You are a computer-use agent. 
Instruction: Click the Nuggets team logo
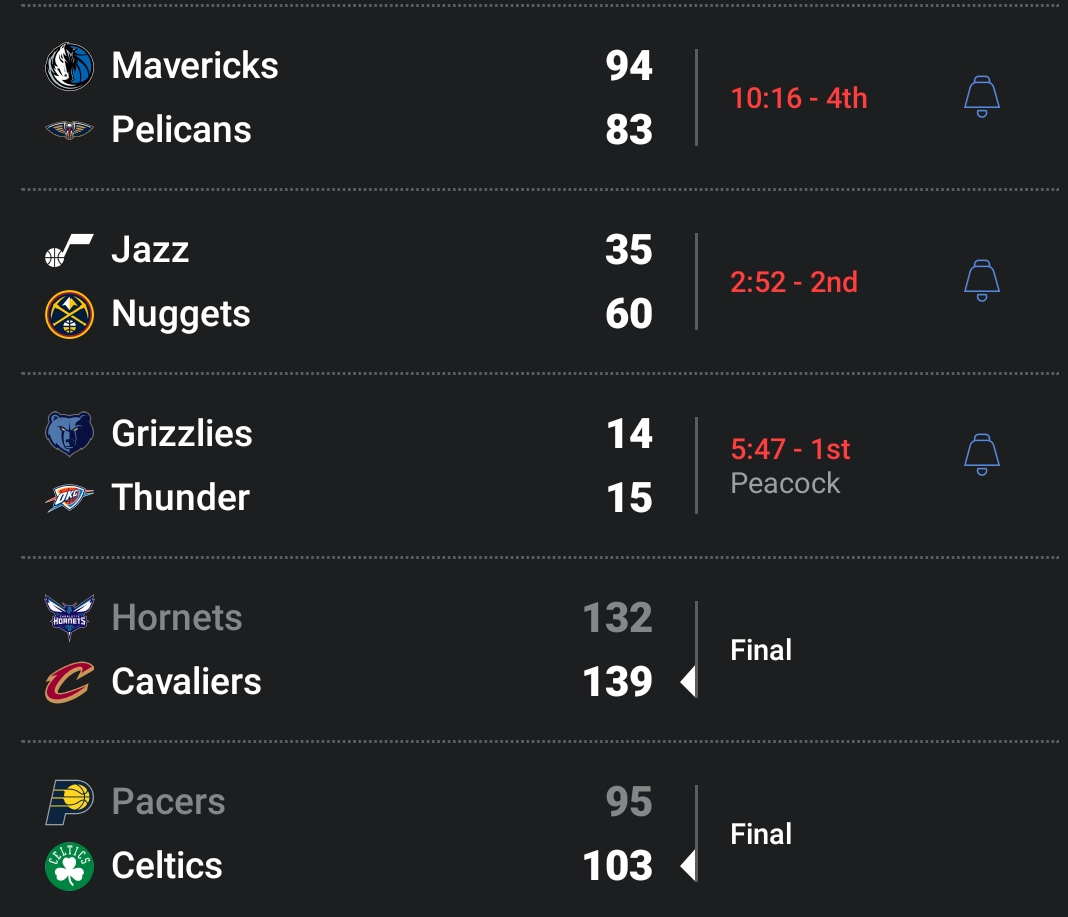pyautogui.click(x=69, y=314)
